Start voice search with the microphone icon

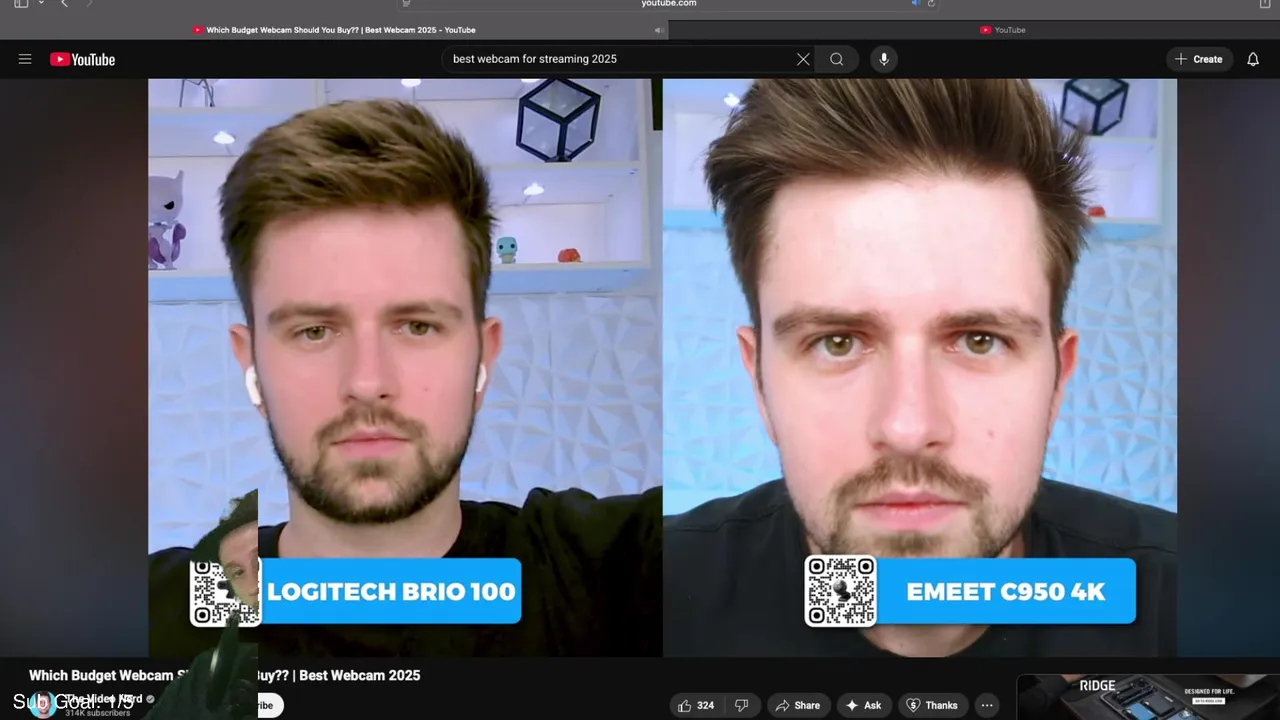pyautogui.click(x=883, y=59)
